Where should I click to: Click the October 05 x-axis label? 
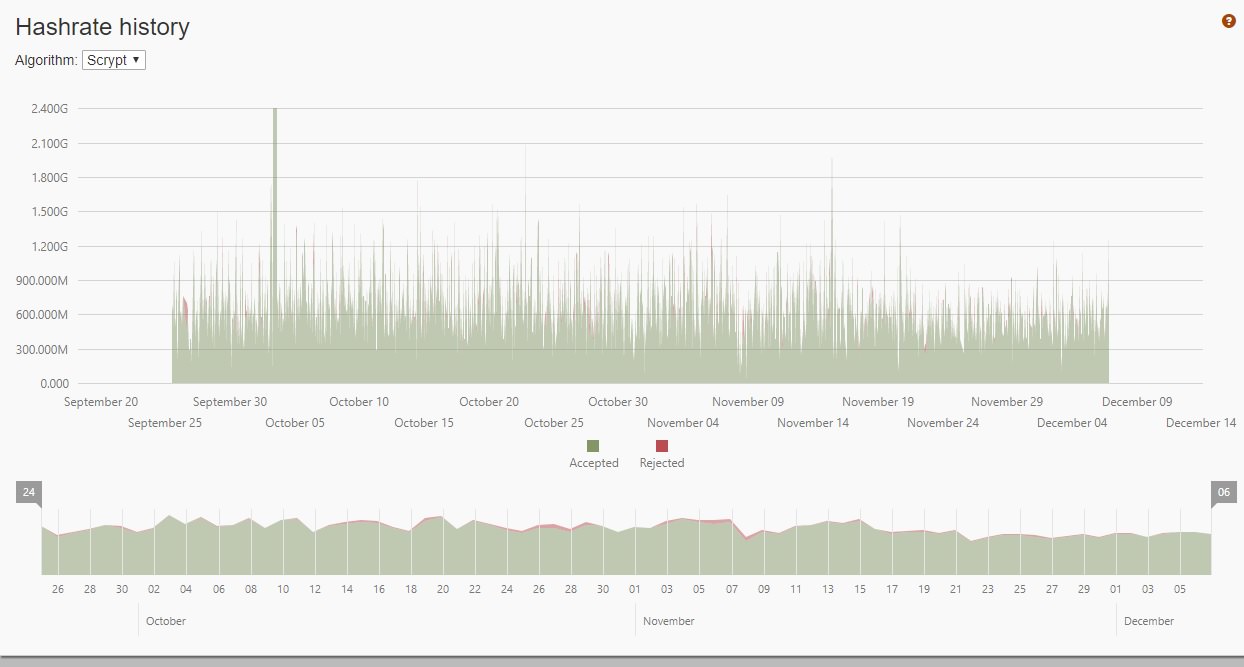coord(295,423)
